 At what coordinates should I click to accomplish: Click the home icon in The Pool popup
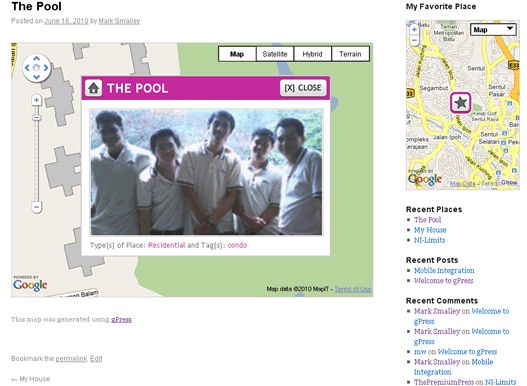point(93,88)
